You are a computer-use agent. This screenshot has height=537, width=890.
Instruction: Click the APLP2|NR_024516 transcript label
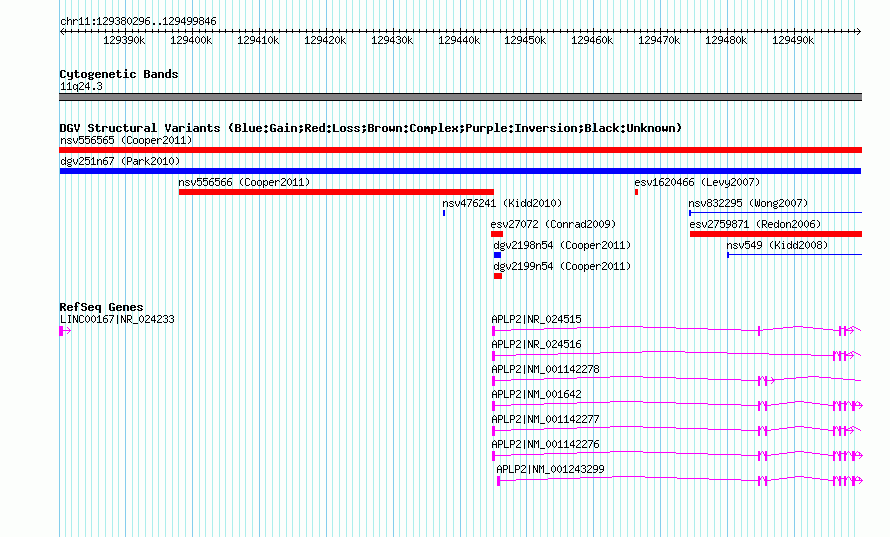point(536,344)
